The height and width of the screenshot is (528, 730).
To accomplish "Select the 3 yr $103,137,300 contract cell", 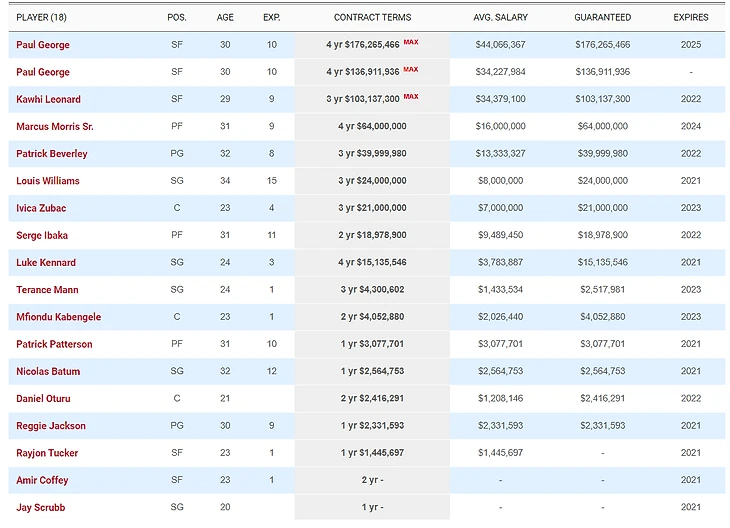I will pos(372,99).
